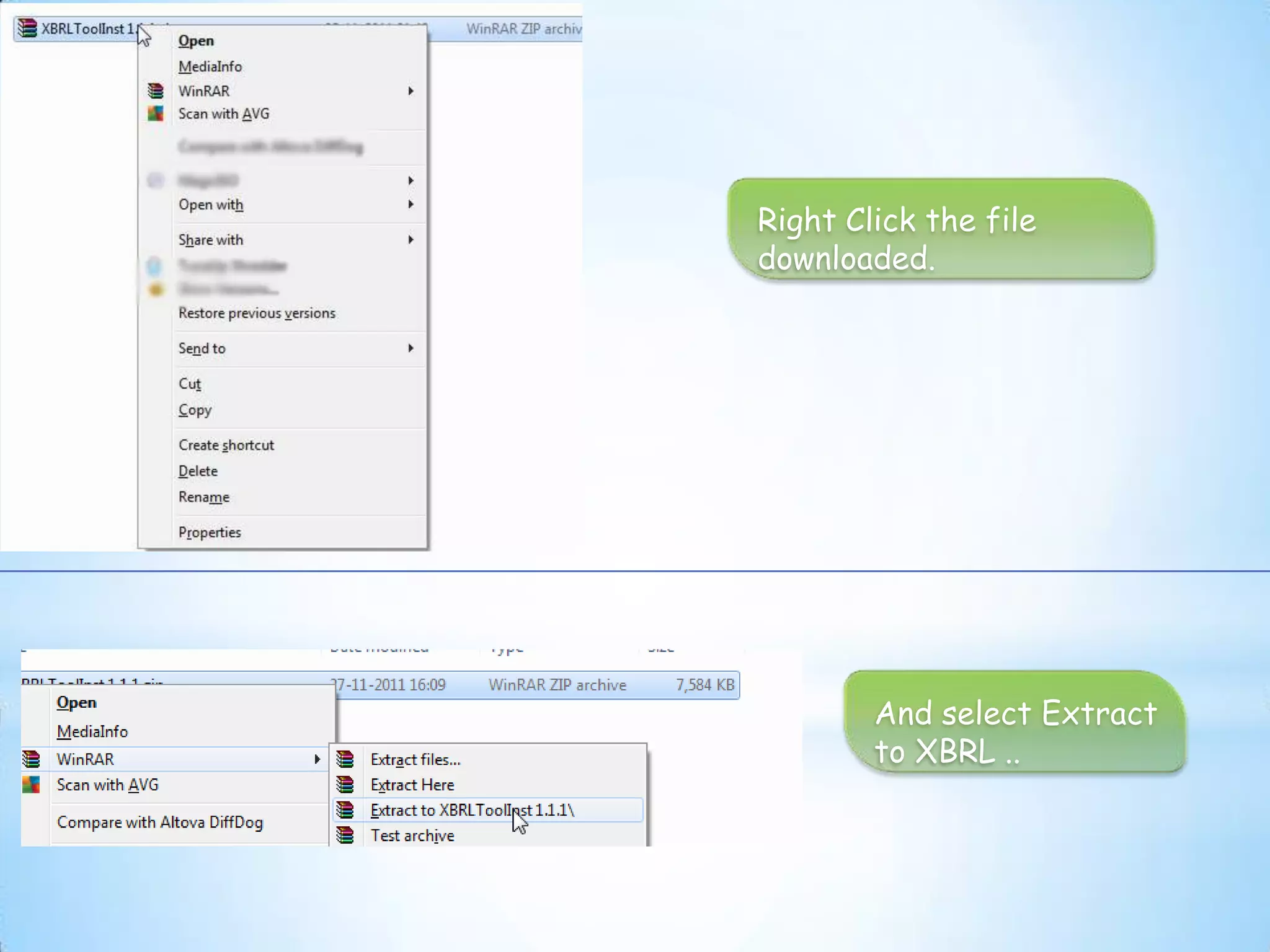Image resolution: width=1270 pixels, height=952 pixels.
Task: Click icon beside Extract to XBRLToolInst 1.1.1
Action: [x=345, y=810]
